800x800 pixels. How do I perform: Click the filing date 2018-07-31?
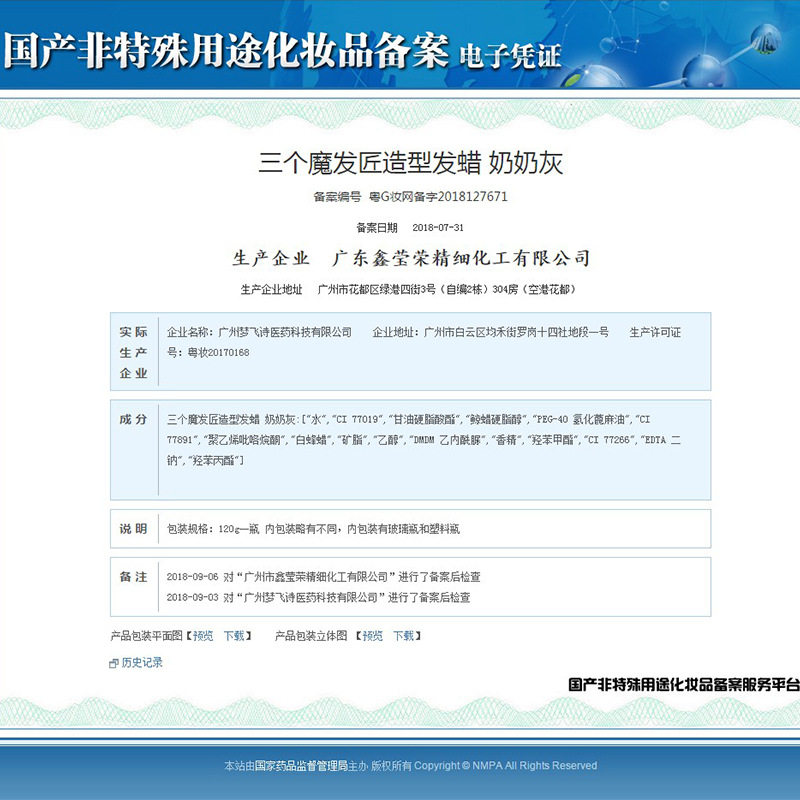(438, 228)
